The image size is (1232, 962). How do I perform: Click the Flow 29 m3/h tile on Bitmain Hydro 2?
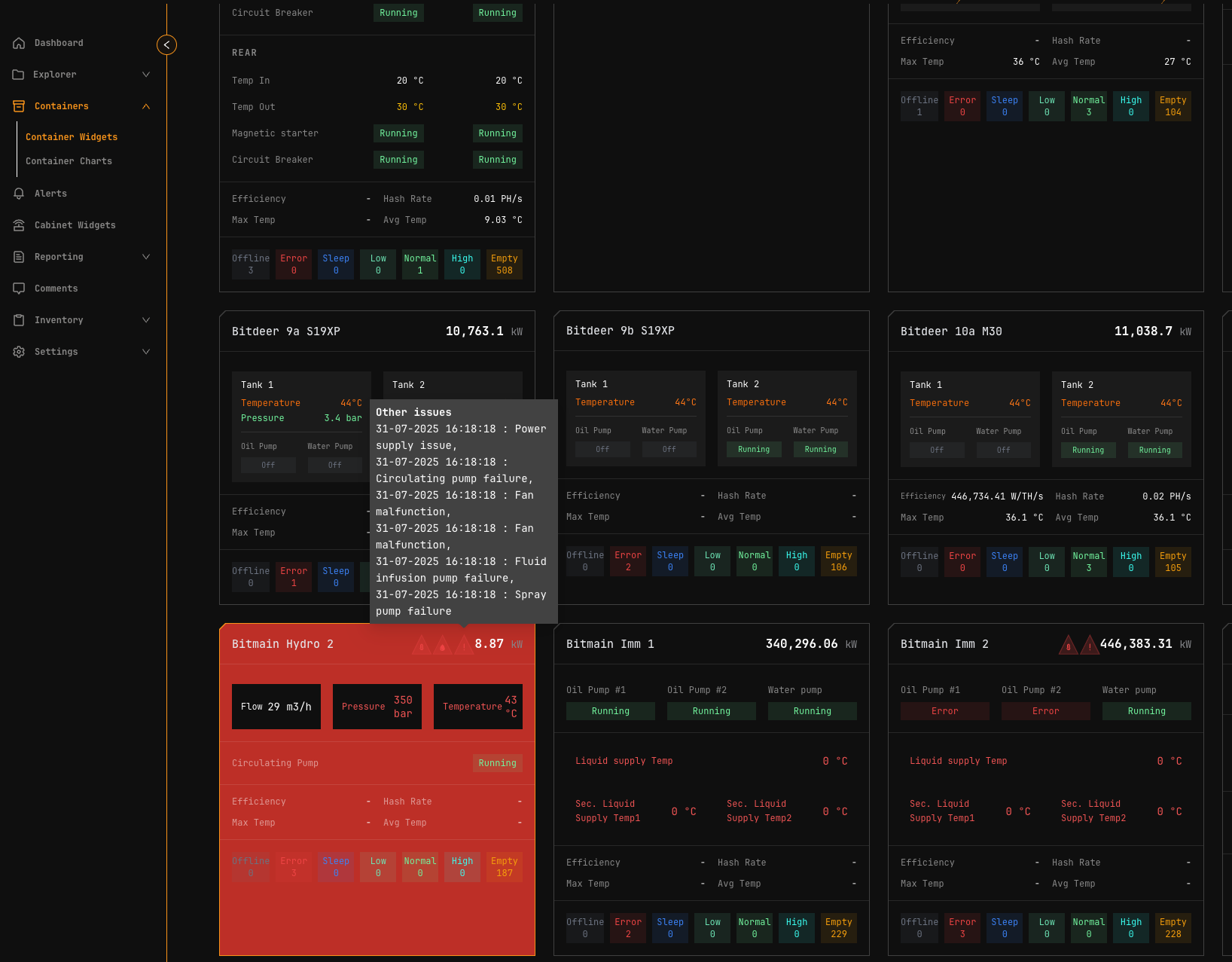[276, 706]
